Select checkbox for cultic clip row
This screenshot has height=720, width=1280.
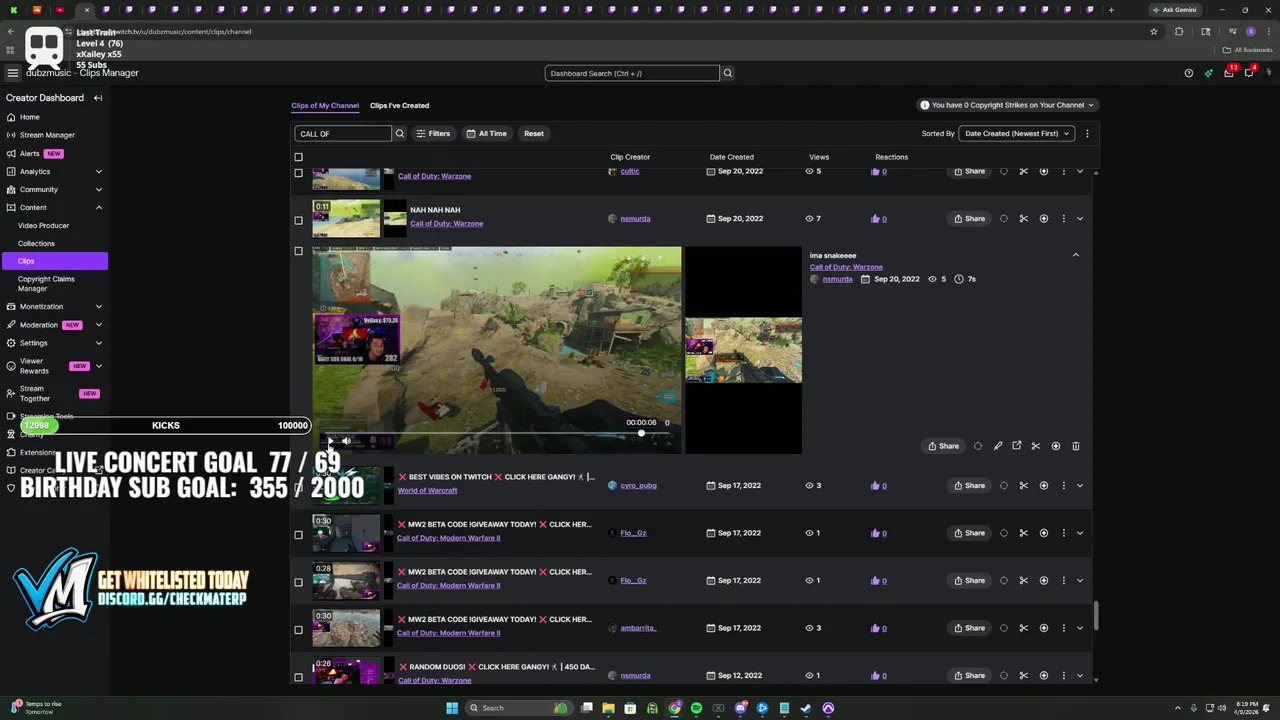[298, 173]
